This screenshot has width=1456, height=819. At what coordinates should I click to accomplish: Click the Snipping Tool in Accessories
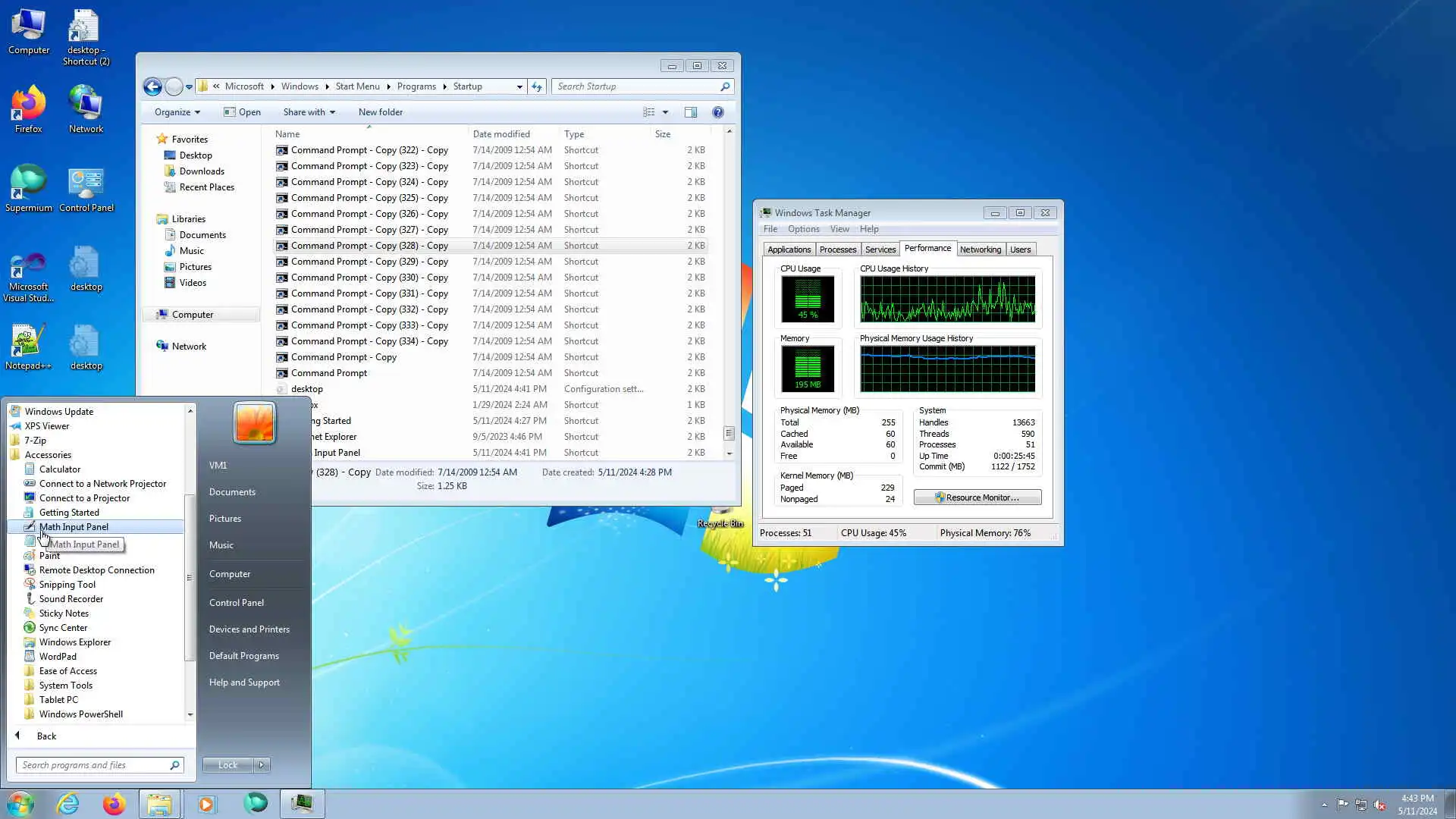[67, 585]
